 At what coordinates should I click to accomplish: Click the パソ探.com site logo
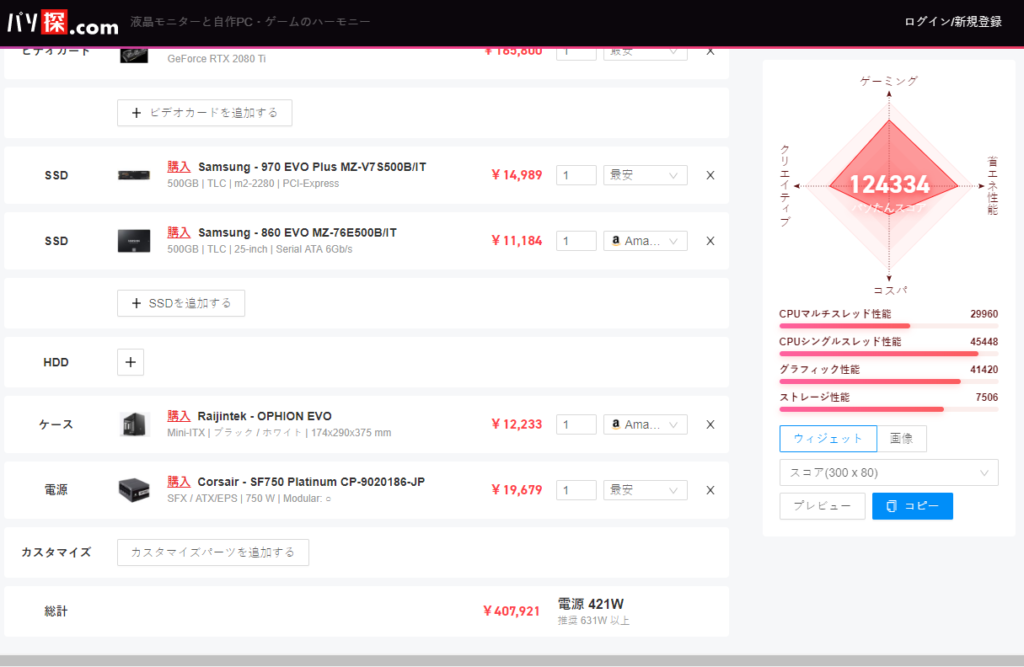tap(63, 23)
